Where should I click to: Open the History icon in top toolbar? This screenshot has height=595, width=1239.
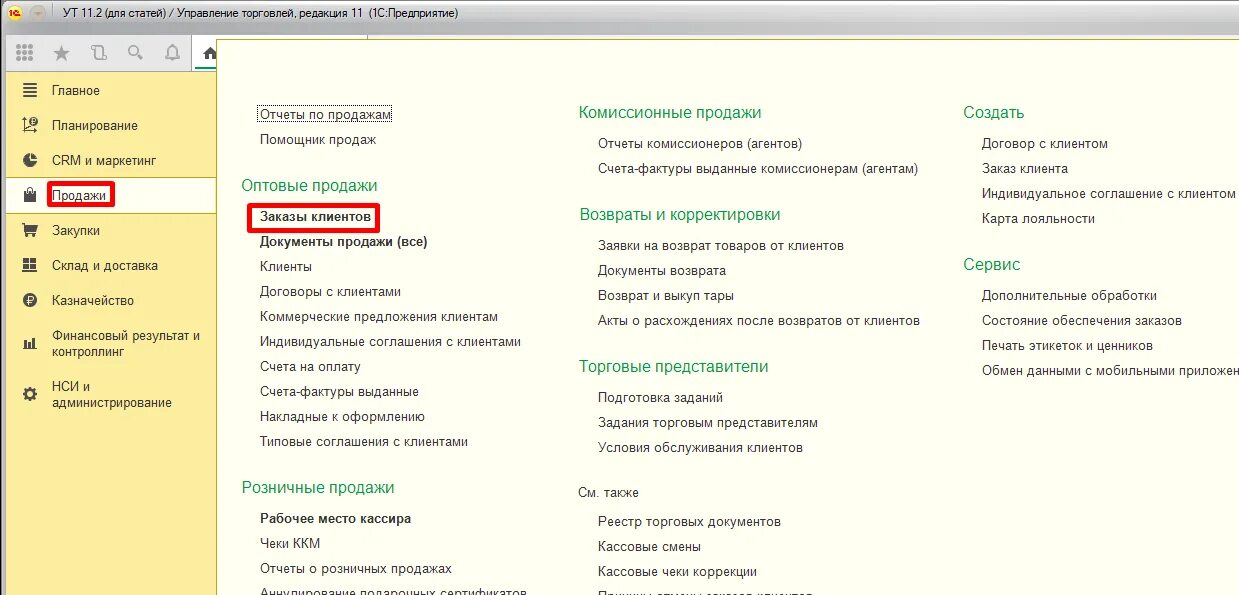(99, 53)
